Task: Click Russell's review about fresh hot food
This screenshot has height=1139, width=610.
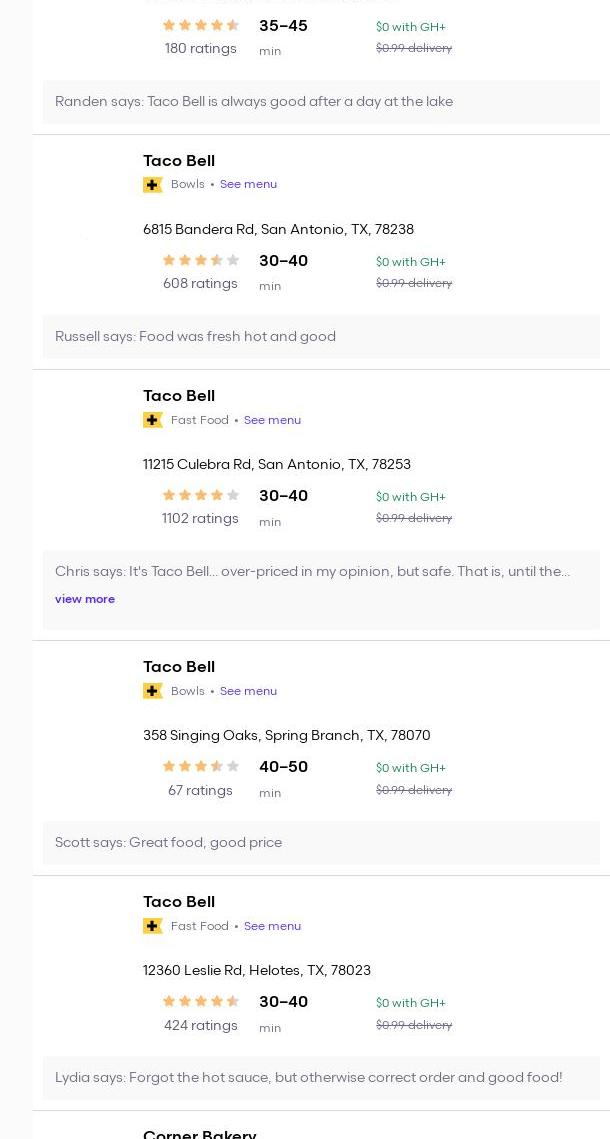Action: coord(195,336)
